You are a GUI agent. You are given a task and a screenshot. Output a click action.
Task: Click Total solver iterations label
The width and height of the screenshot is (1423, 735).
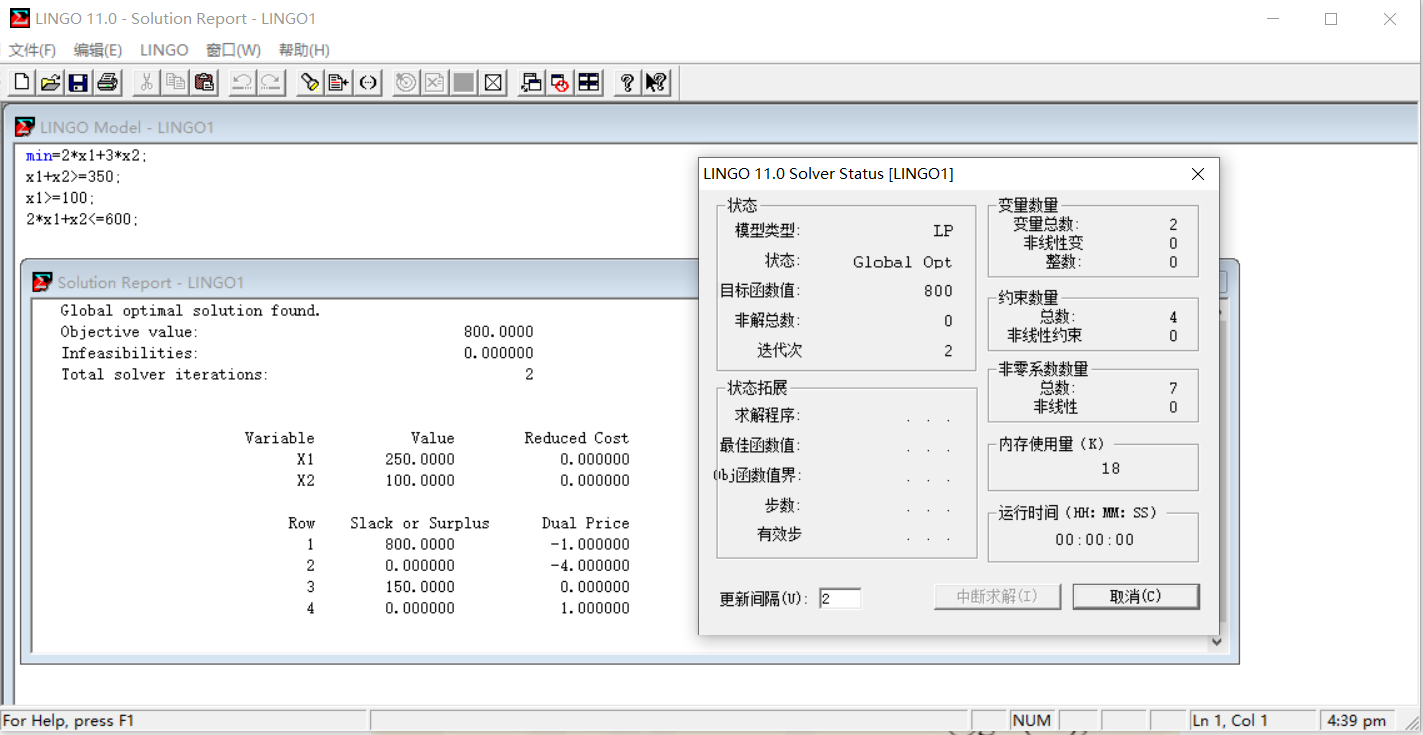click(165, 374)
